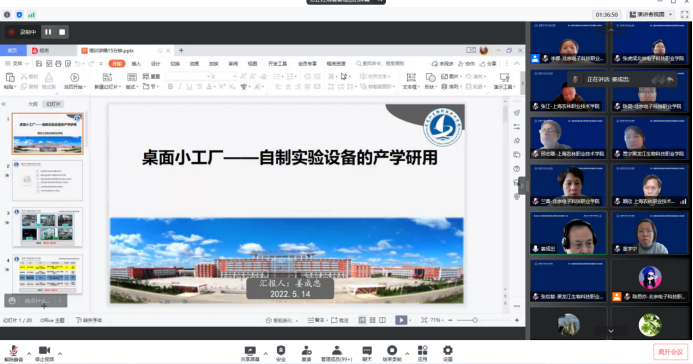693x364 pixels.
Task: Click the Comments (批注) button
Action: coord(340,320)
